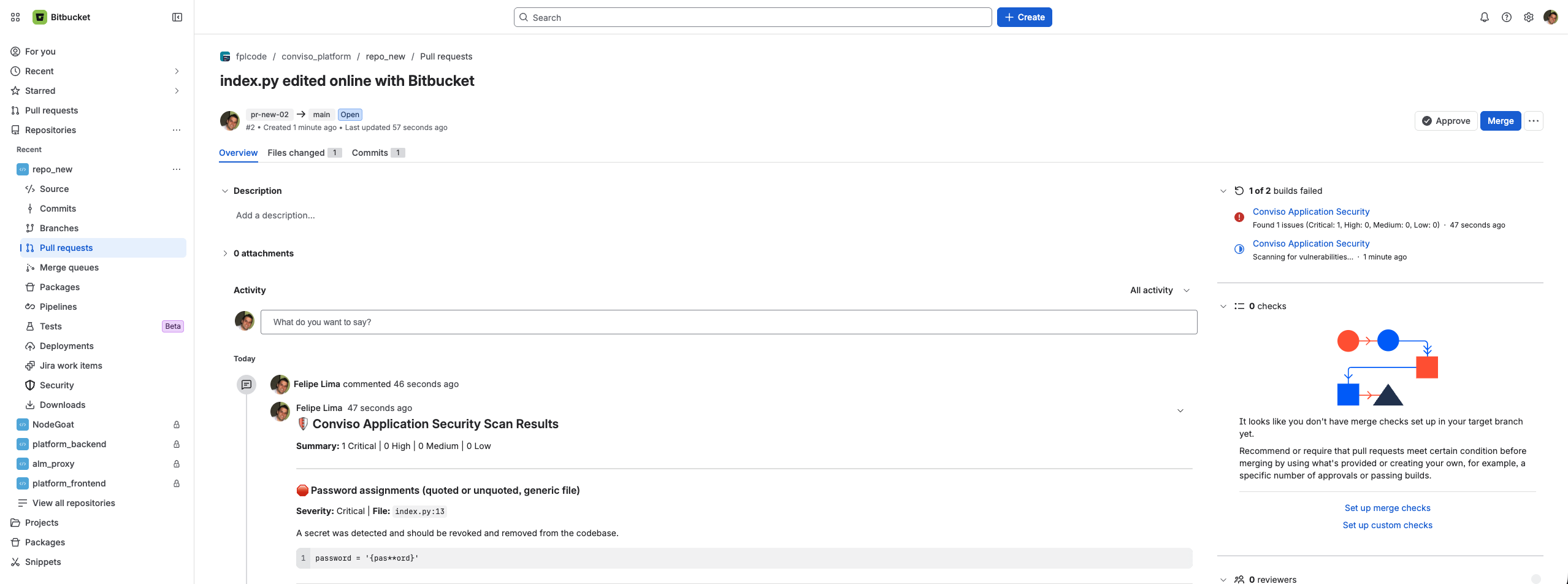The height and width of the screenshot is (584, 1568).
Task: Collapse the builds failed section
Action: pyautogui.click(x=1223, y=191)
